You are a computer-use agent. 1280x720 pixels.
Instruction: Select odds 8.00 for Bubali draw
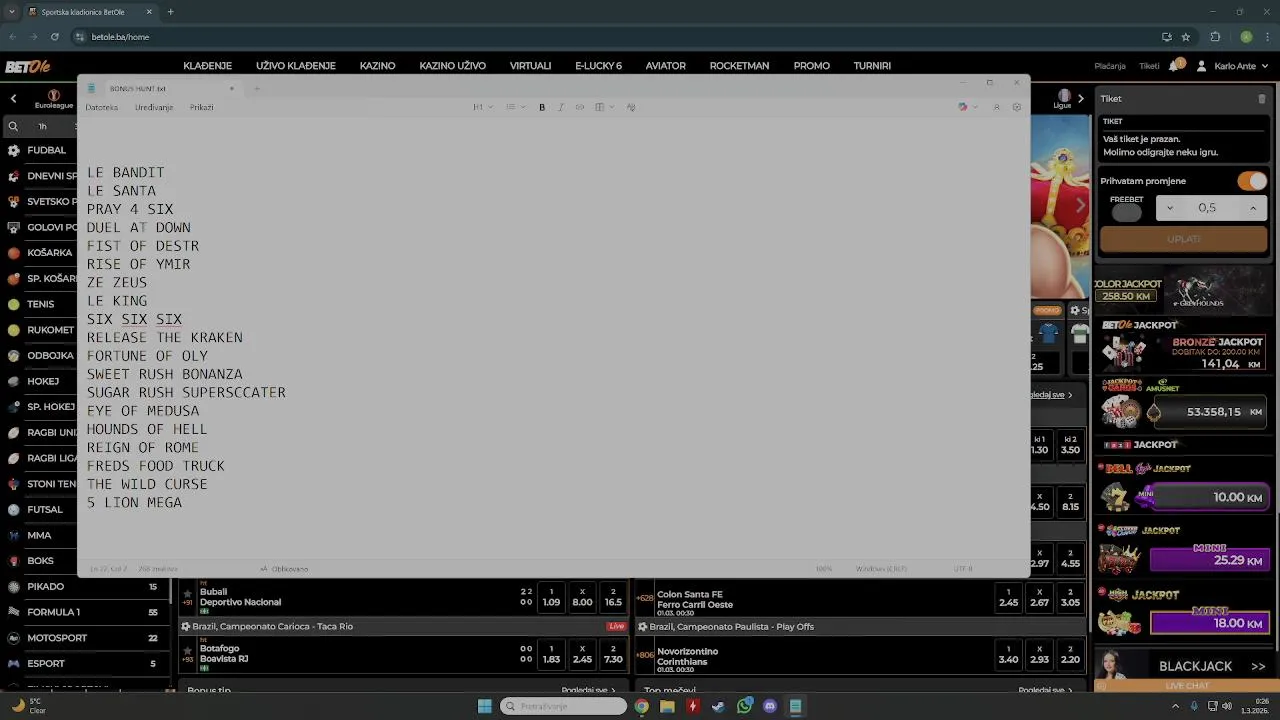[x=582, y=597]
